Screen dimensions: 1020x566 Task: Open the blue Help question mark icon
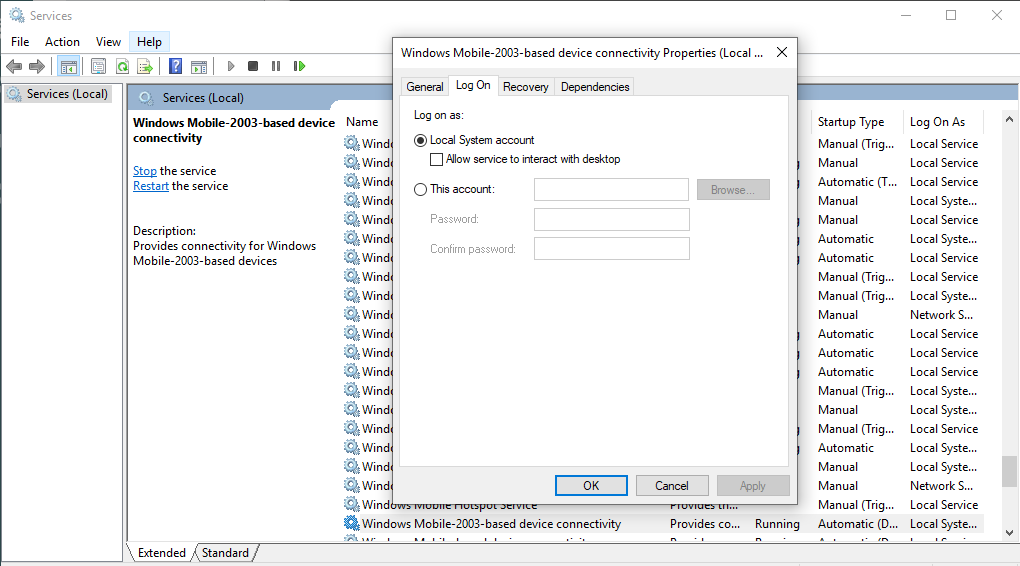point(175,66)
